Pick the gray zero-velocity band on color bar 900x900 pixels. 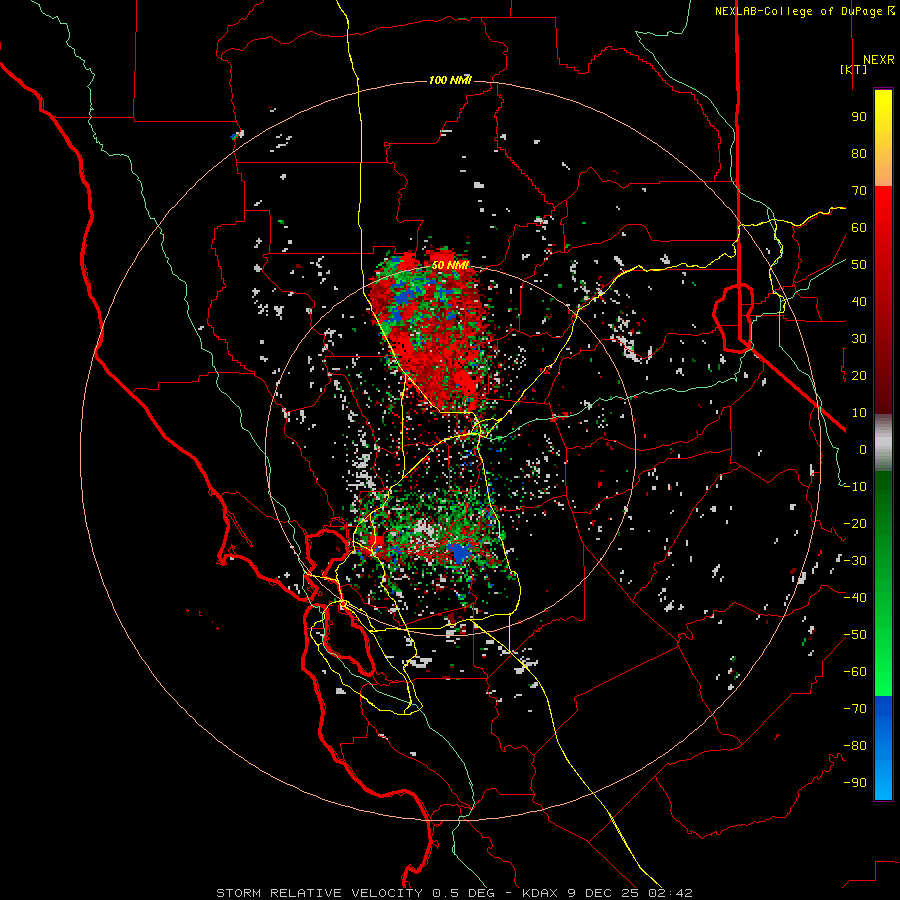pos(883,442)
